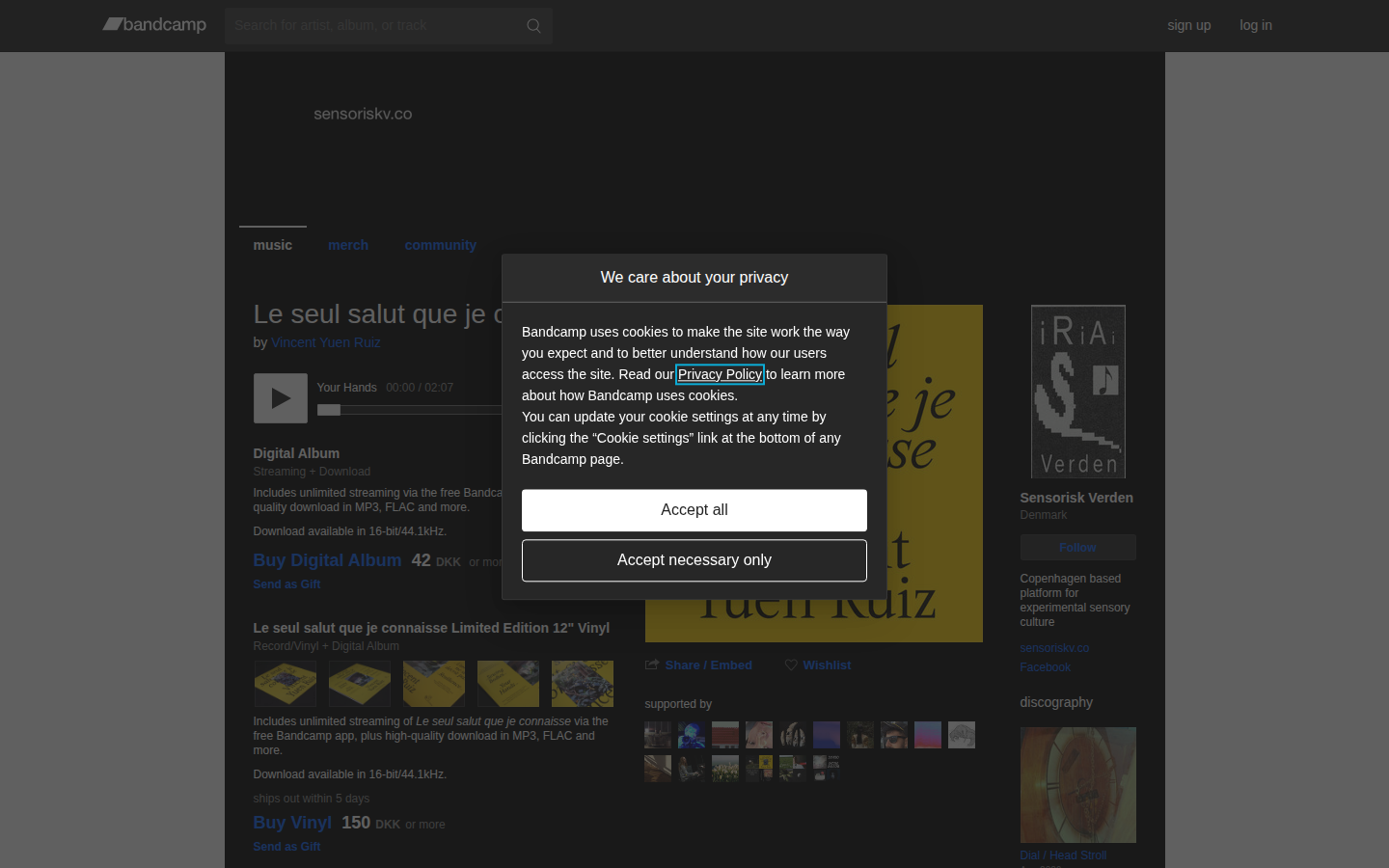
Task: Click Buy Vinyl
Action: pyautogui.click(x=292, y=823)
